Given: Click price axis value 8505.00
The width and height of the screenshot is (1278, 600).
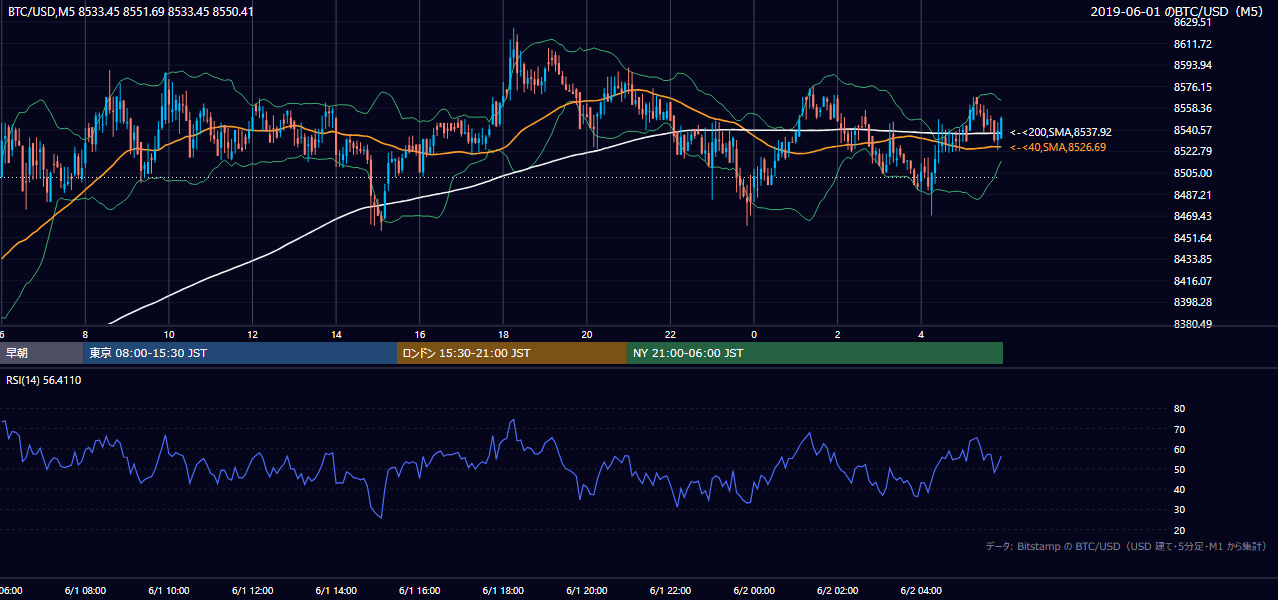Looking at the screenshot, I should pyautogui.click(x=1193, y=173).
